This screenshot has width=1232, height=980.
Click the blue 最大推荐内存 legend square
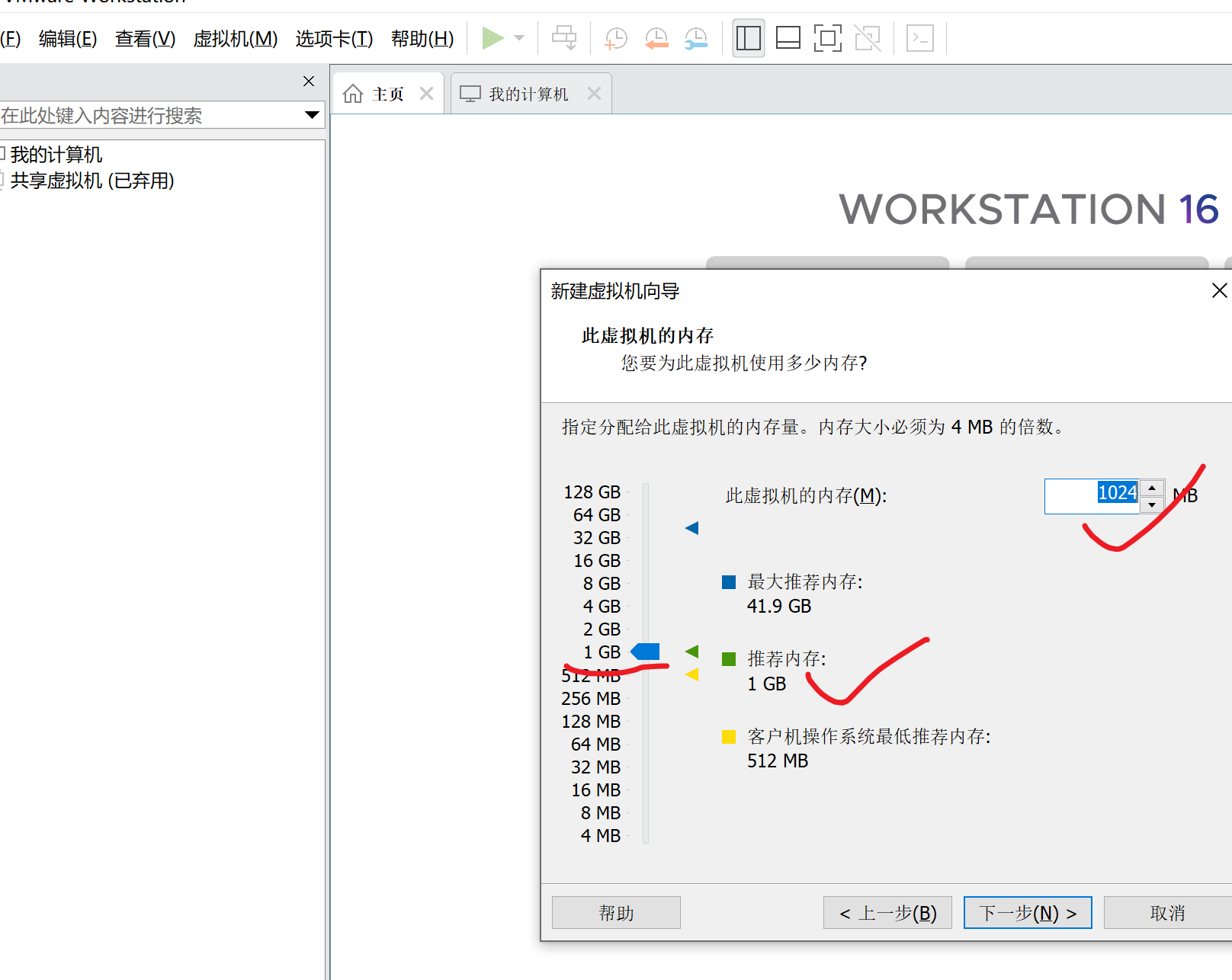[x=729, y=582]
